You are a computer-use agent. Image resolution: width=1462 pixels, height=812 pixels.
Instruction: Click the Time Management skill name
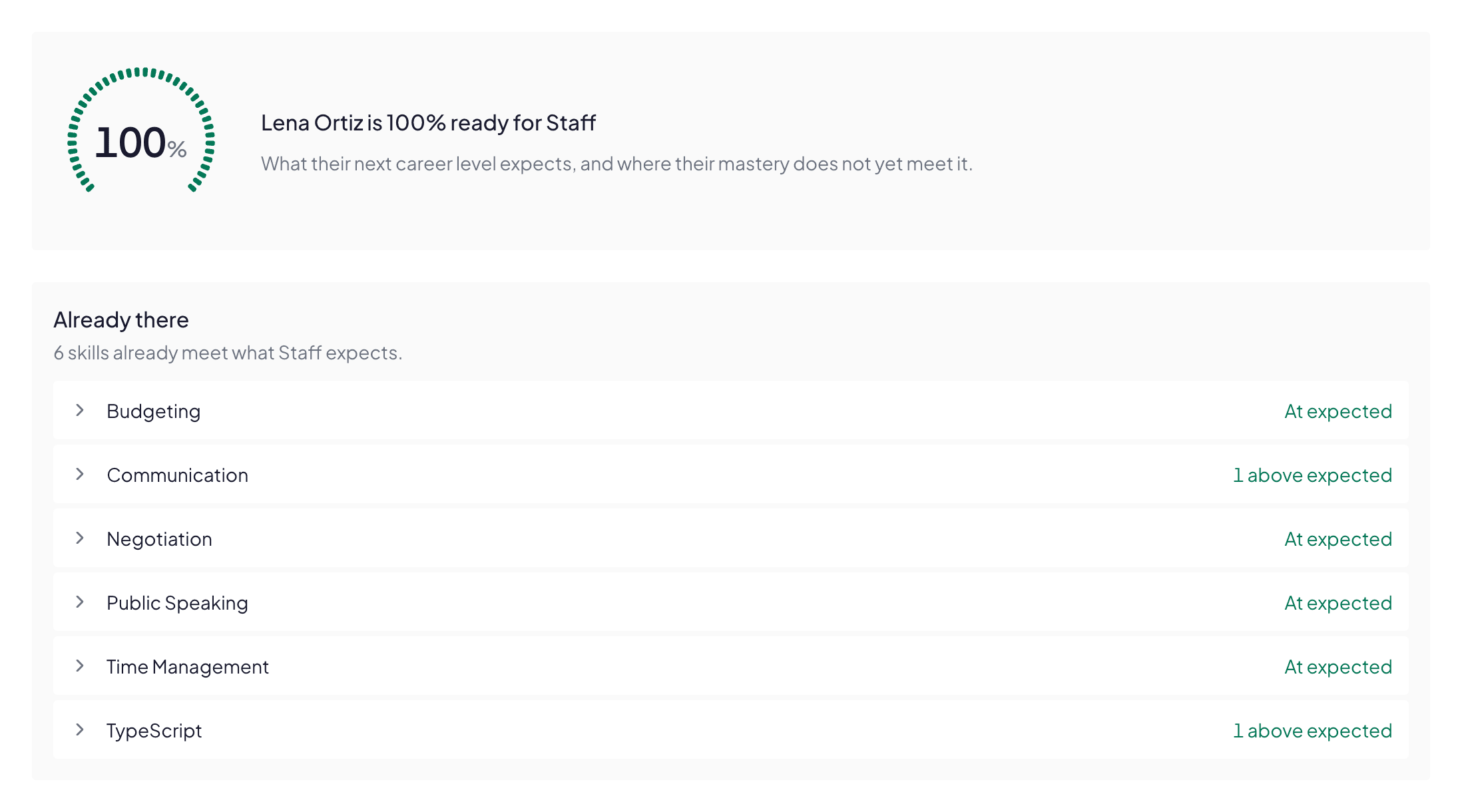tap(188, 667)
